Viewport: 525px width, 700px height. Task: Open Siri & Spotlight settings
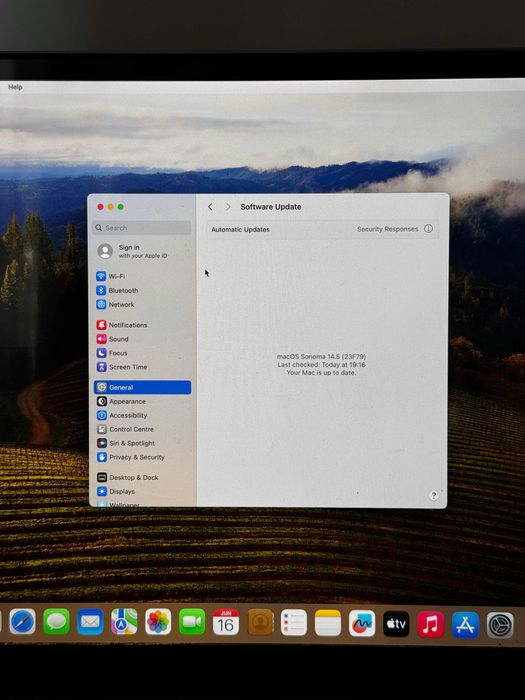[126, 443]
